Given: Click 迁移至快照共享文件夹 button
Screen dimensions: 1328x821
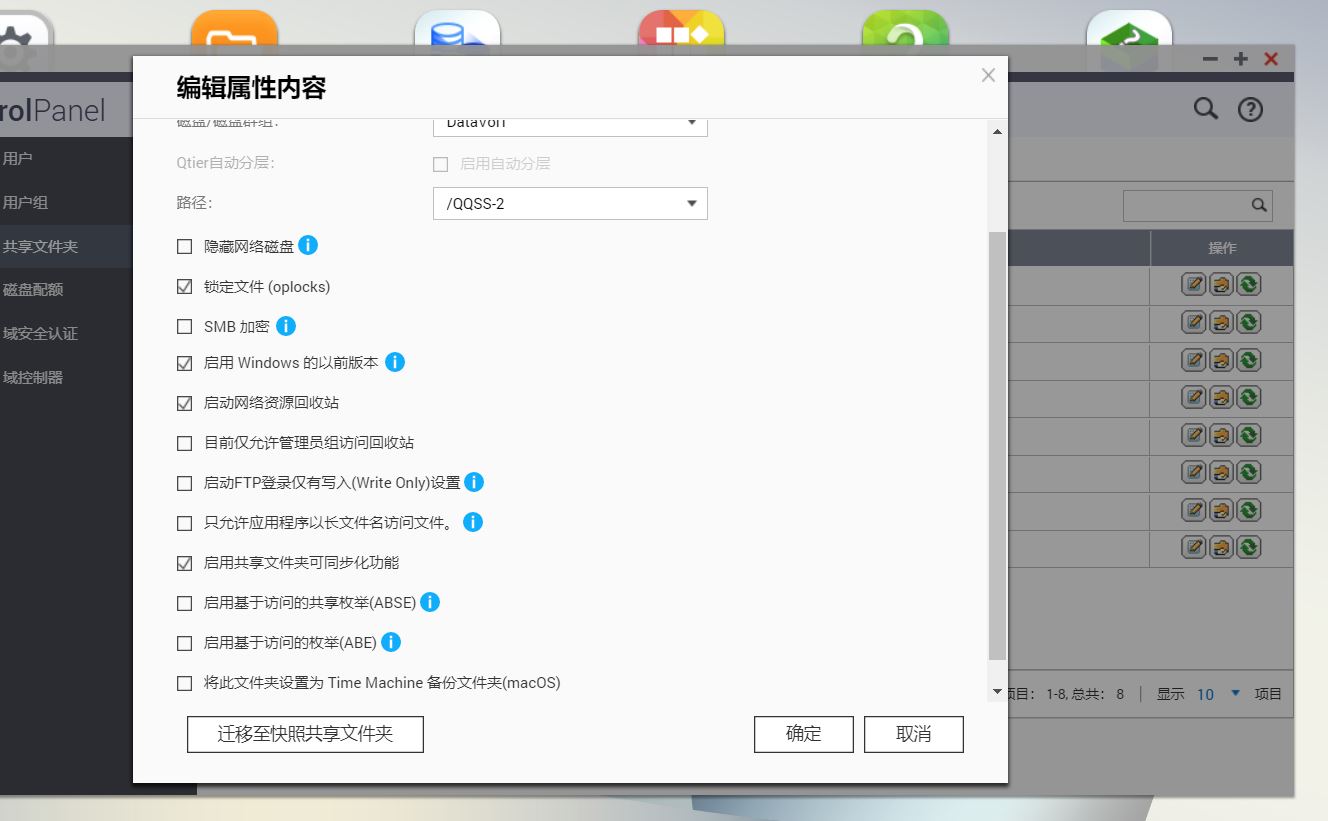Looking at the screenshot, I should (x=305, y=734).
